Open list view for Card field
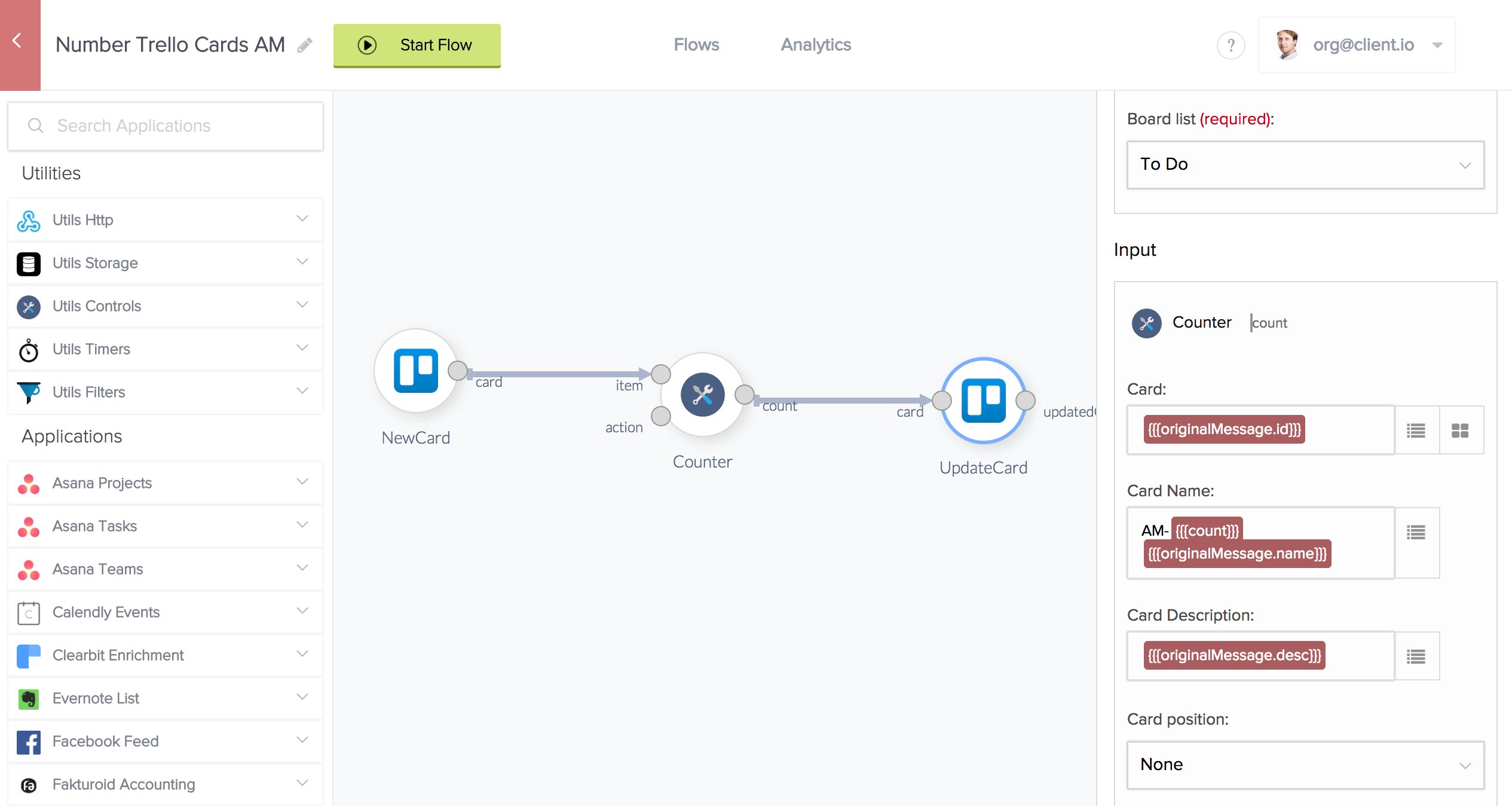This screenshot has height=806, width=1512. coord(1416,431)
